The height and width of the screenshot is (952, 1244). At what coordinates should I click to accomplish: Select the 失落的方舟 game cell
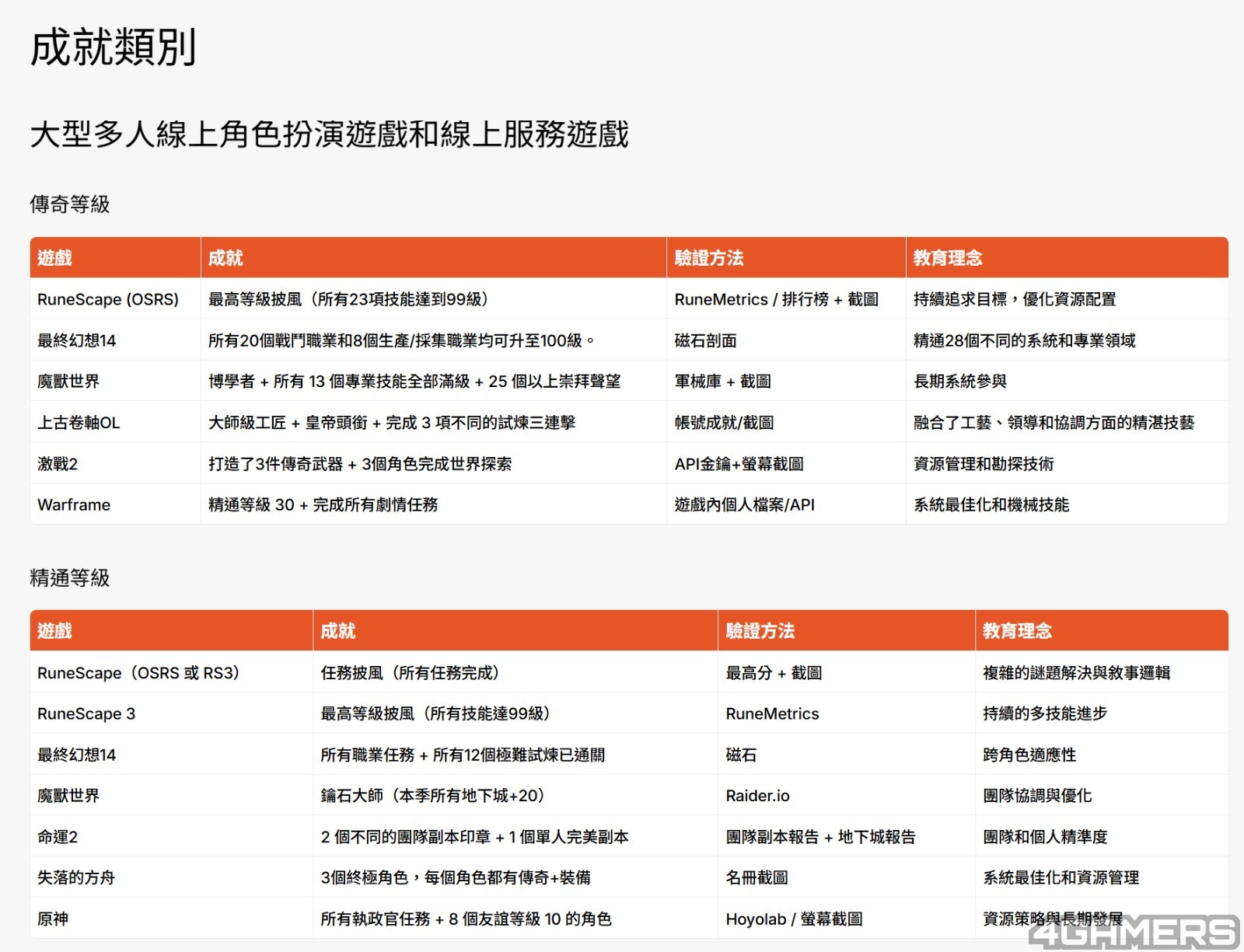point(76,878)
